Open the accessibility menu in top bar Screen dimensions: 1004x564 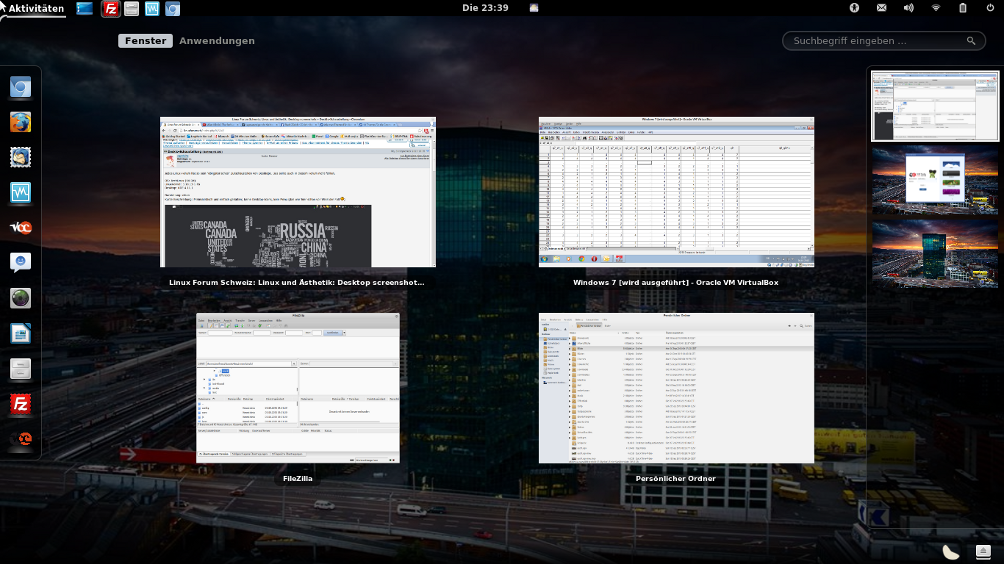(855, 8)
